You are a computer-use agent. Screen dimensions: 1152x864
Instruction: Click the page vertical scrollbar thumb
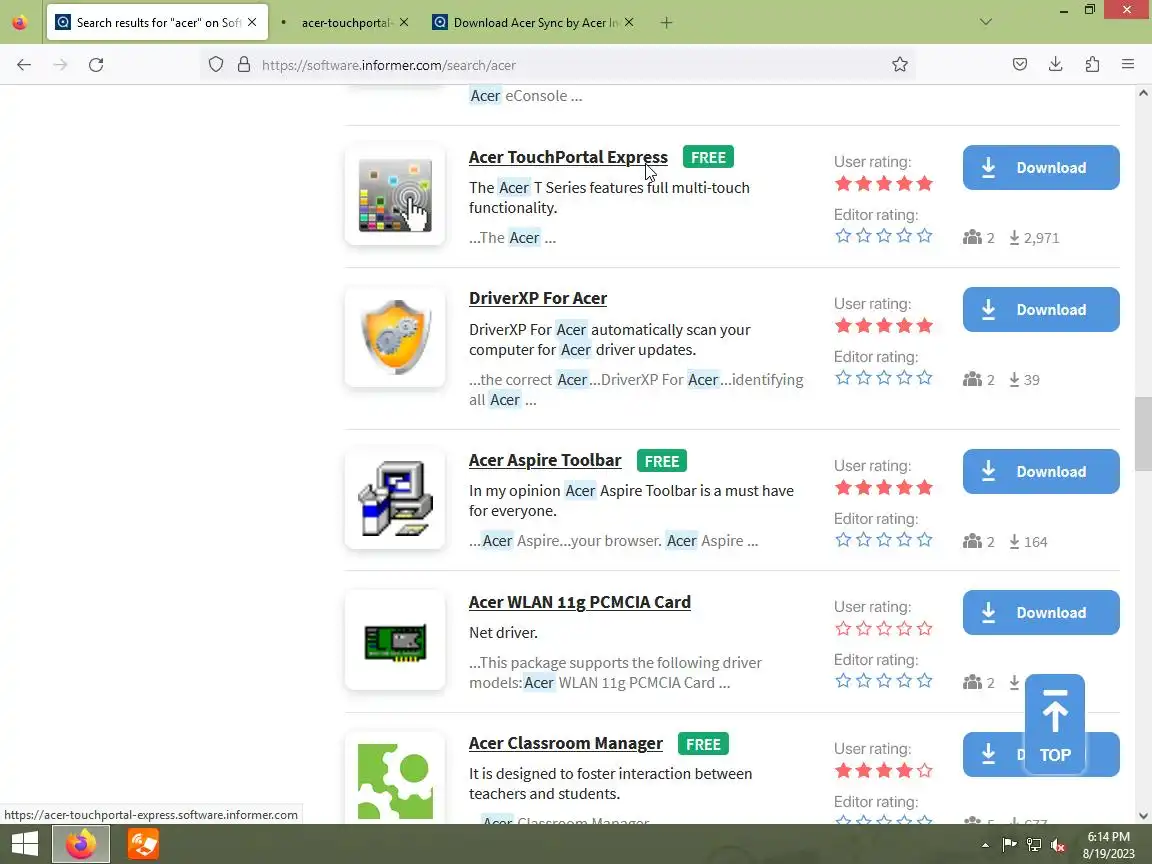(1143, 434)
